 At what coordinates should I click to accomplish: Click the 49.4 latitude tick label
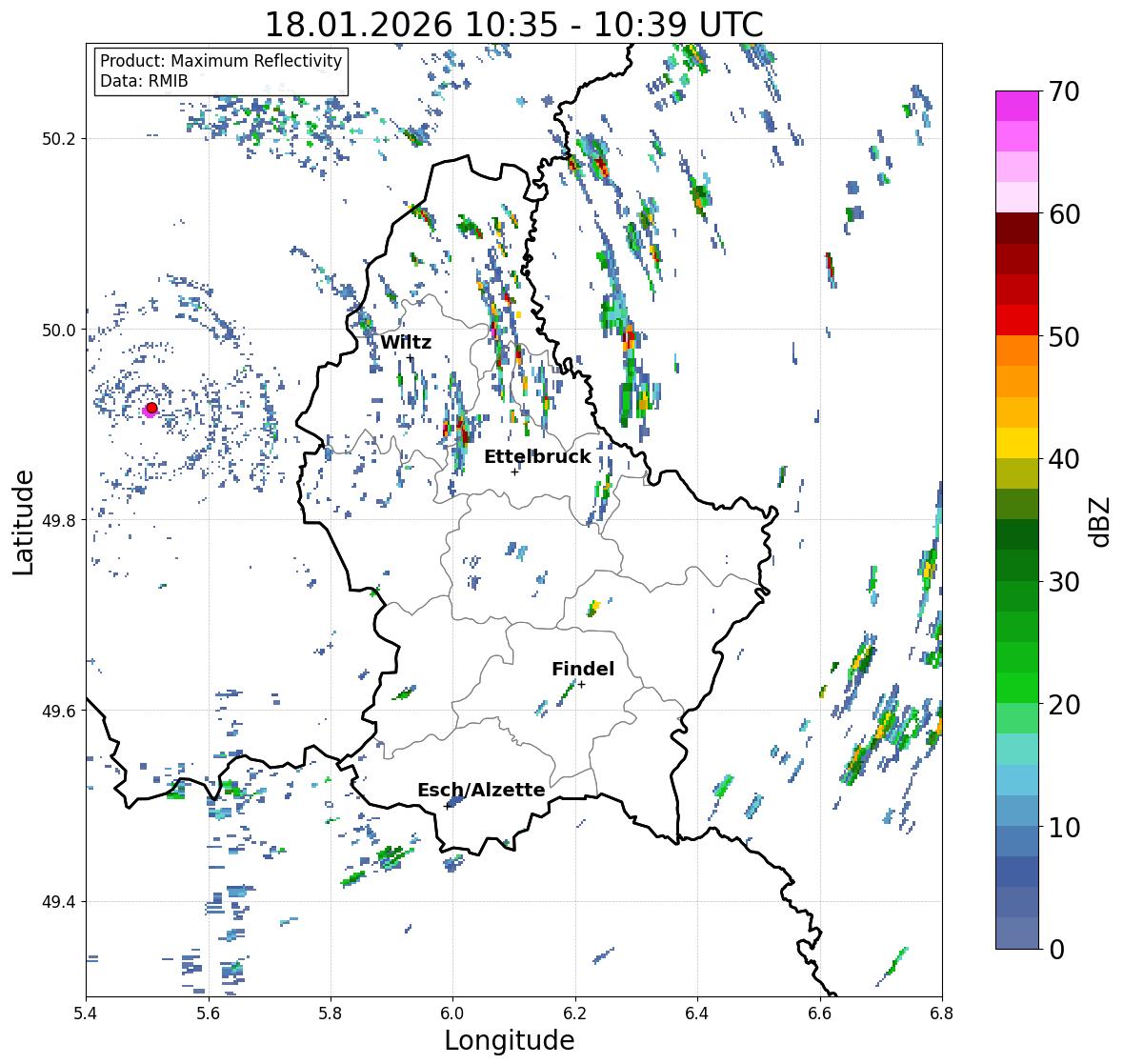(59, 902)
